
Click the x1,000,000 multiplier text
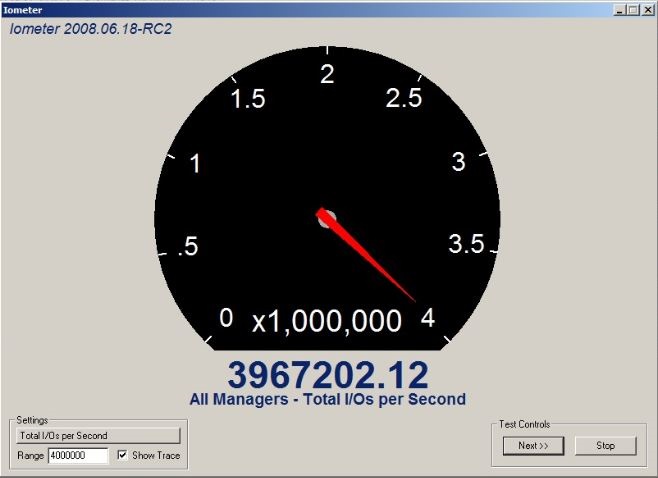click(x=326, y=321)
